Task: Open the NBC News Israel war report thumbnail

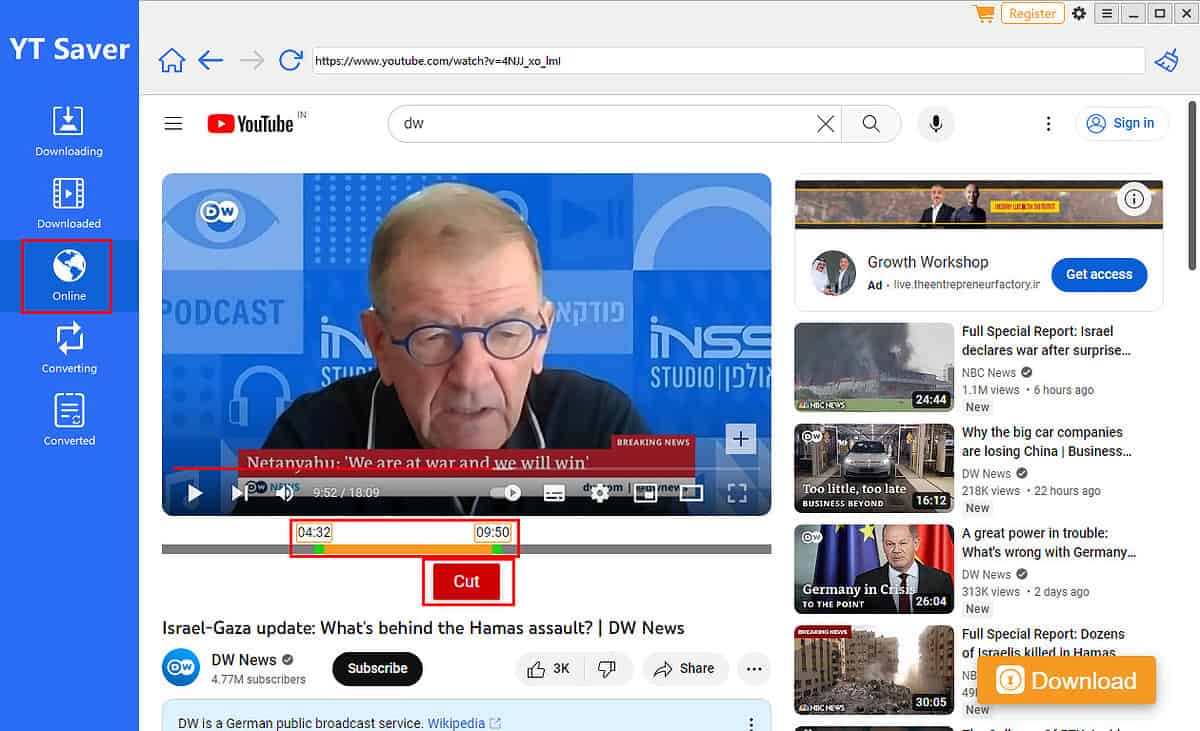Action: (873, 367)
